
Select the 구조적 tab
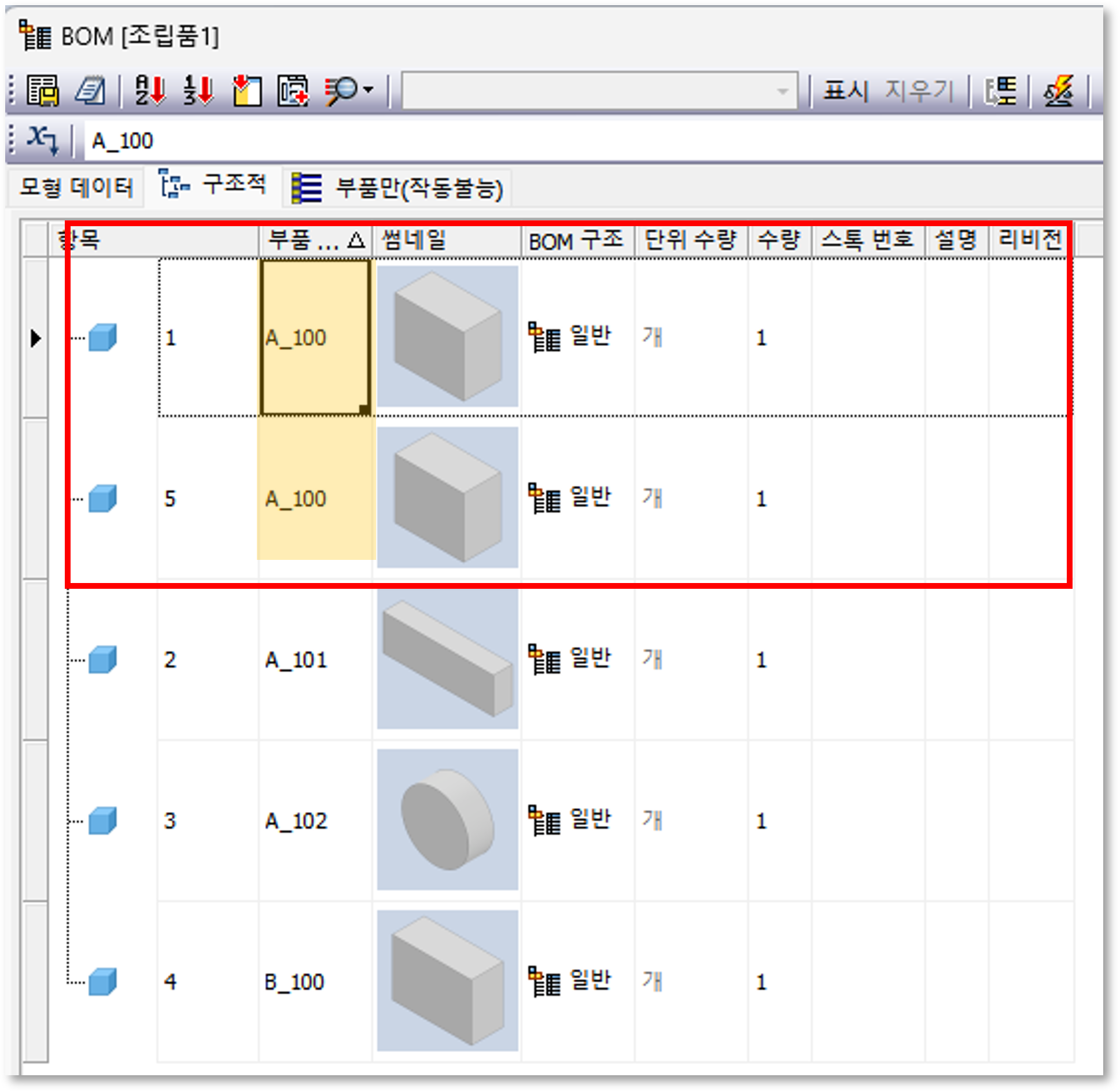coord(213,186)
